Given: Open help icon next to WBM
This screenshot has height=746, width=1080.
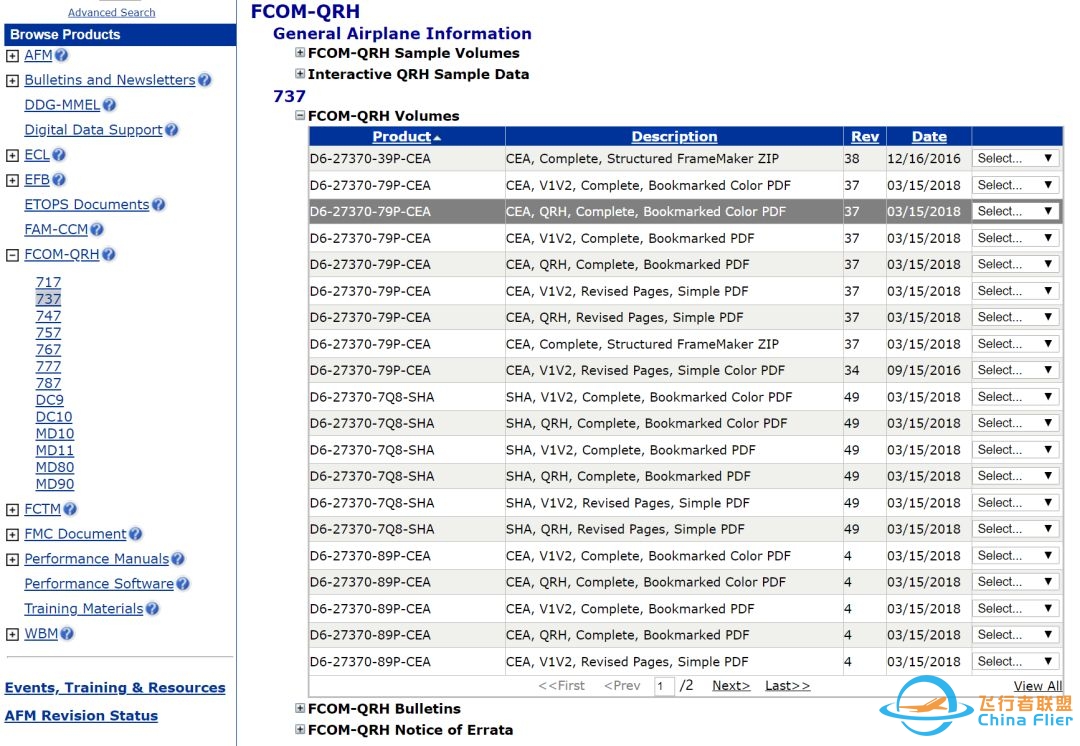Looking at the screenshot, I should pyautogui.click(x=67, y=633).
